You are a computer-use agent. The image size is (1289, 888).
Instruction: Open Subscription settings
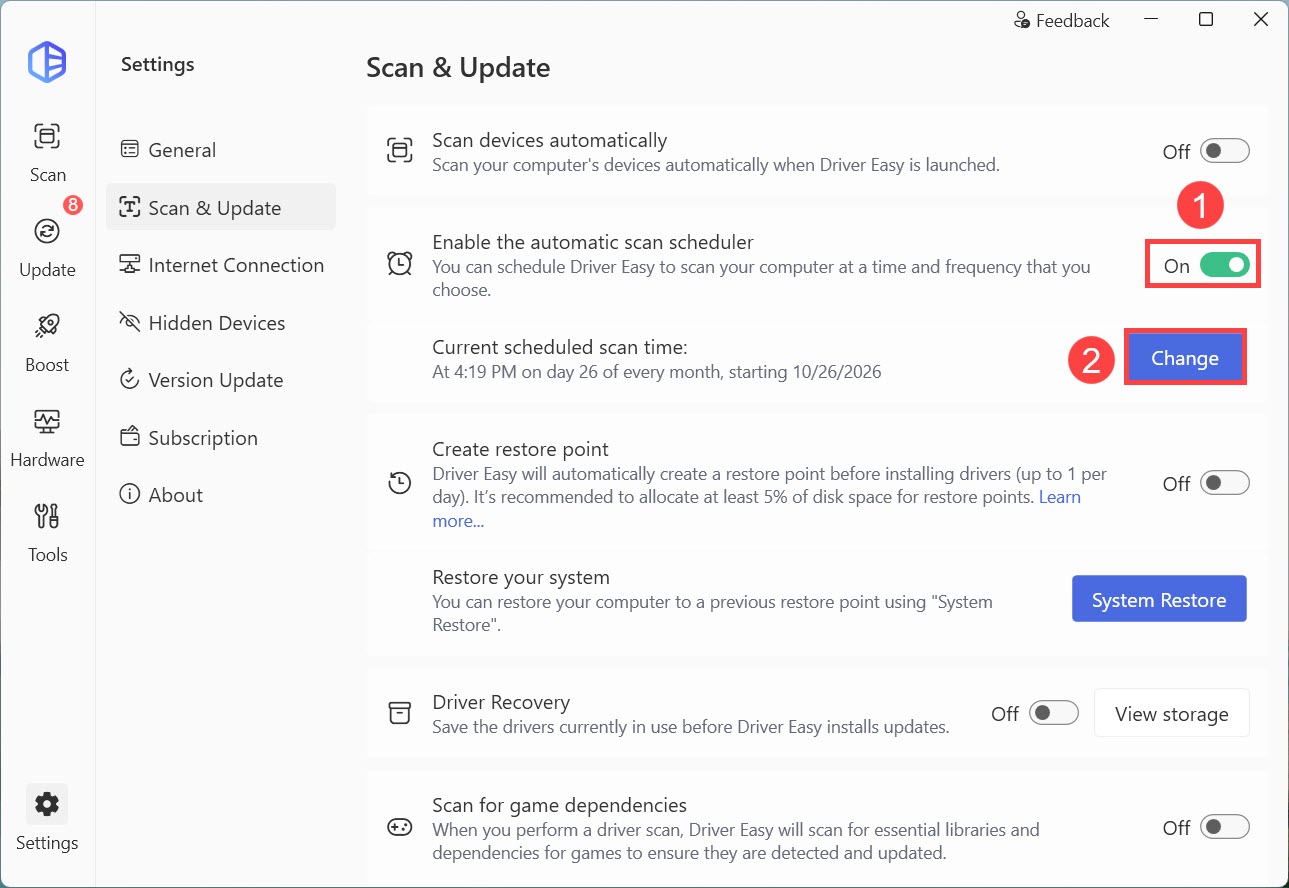(x=221, y=437)
